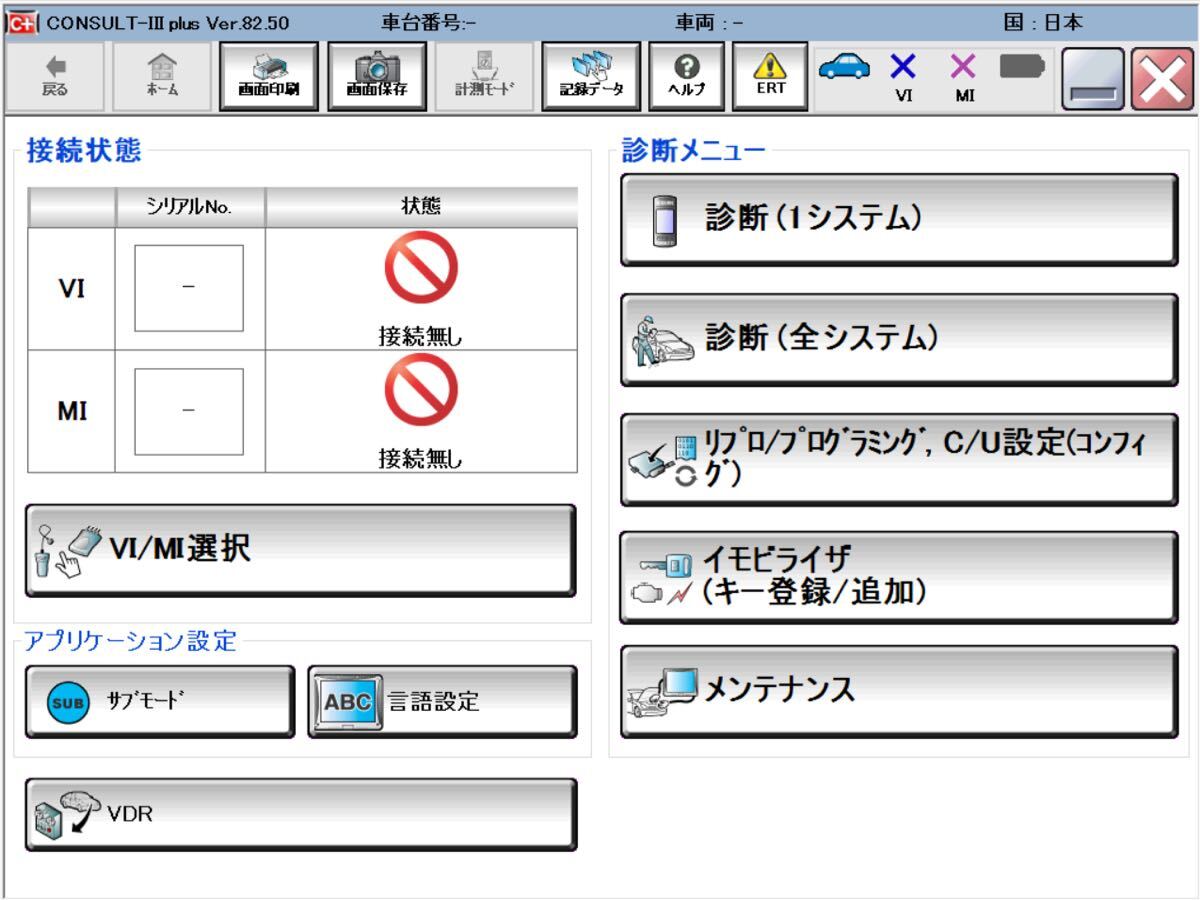Click the 車台番号 label in title bar

pyautogui.click(x=430, y=22)
